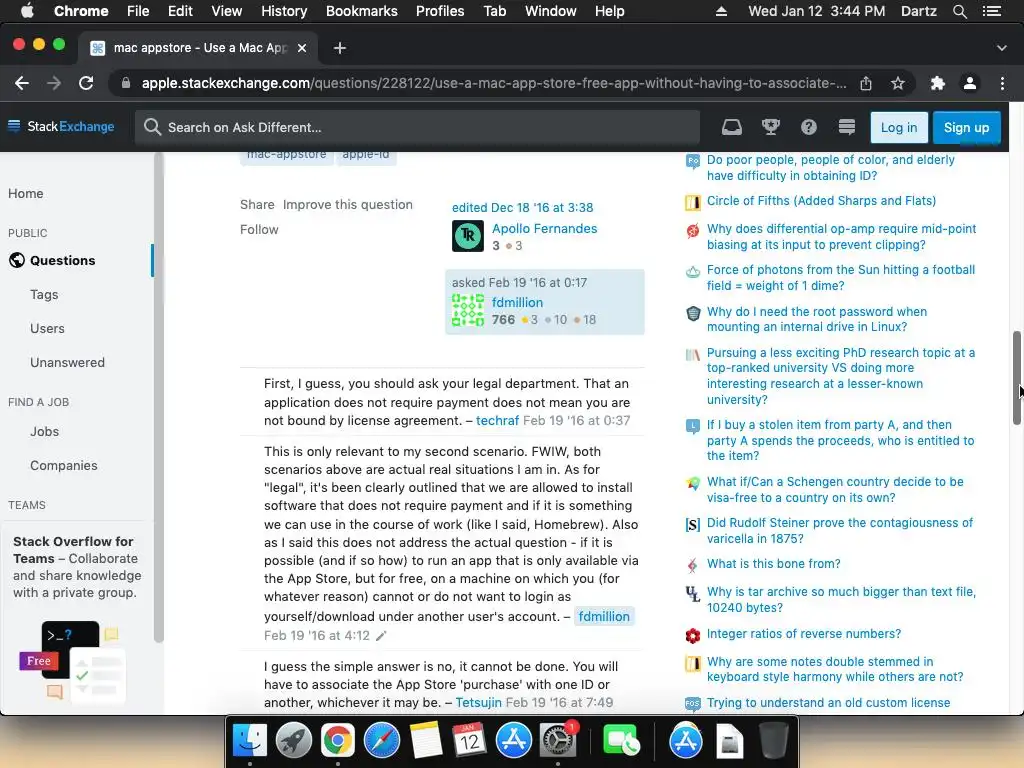Screen dimensions: 1024x768
Task: Expand the tab search chevron
Action: point(1002,48)
